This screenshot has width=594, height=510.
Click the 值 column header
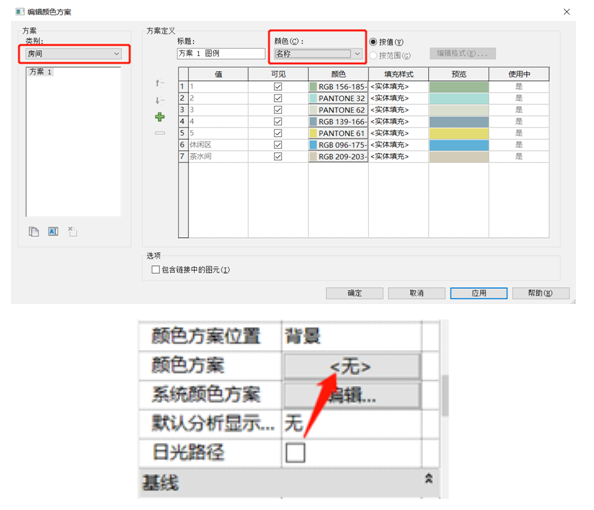coord(218,74)
